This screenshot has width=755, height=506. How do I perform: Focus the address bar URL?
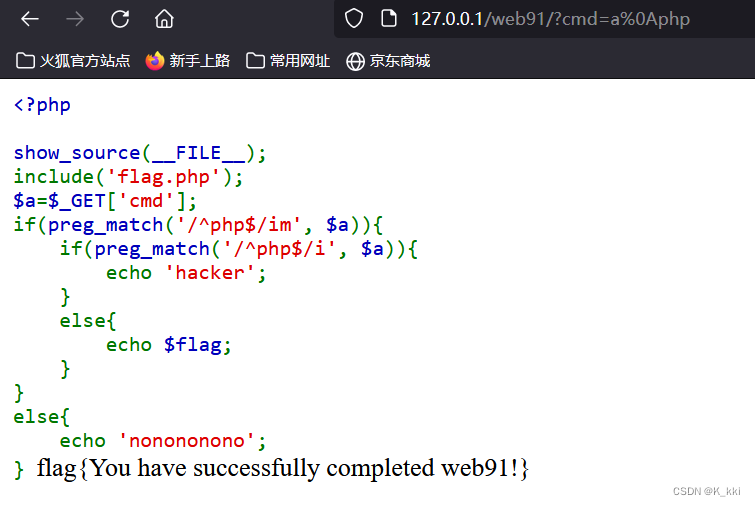(550, 19)
